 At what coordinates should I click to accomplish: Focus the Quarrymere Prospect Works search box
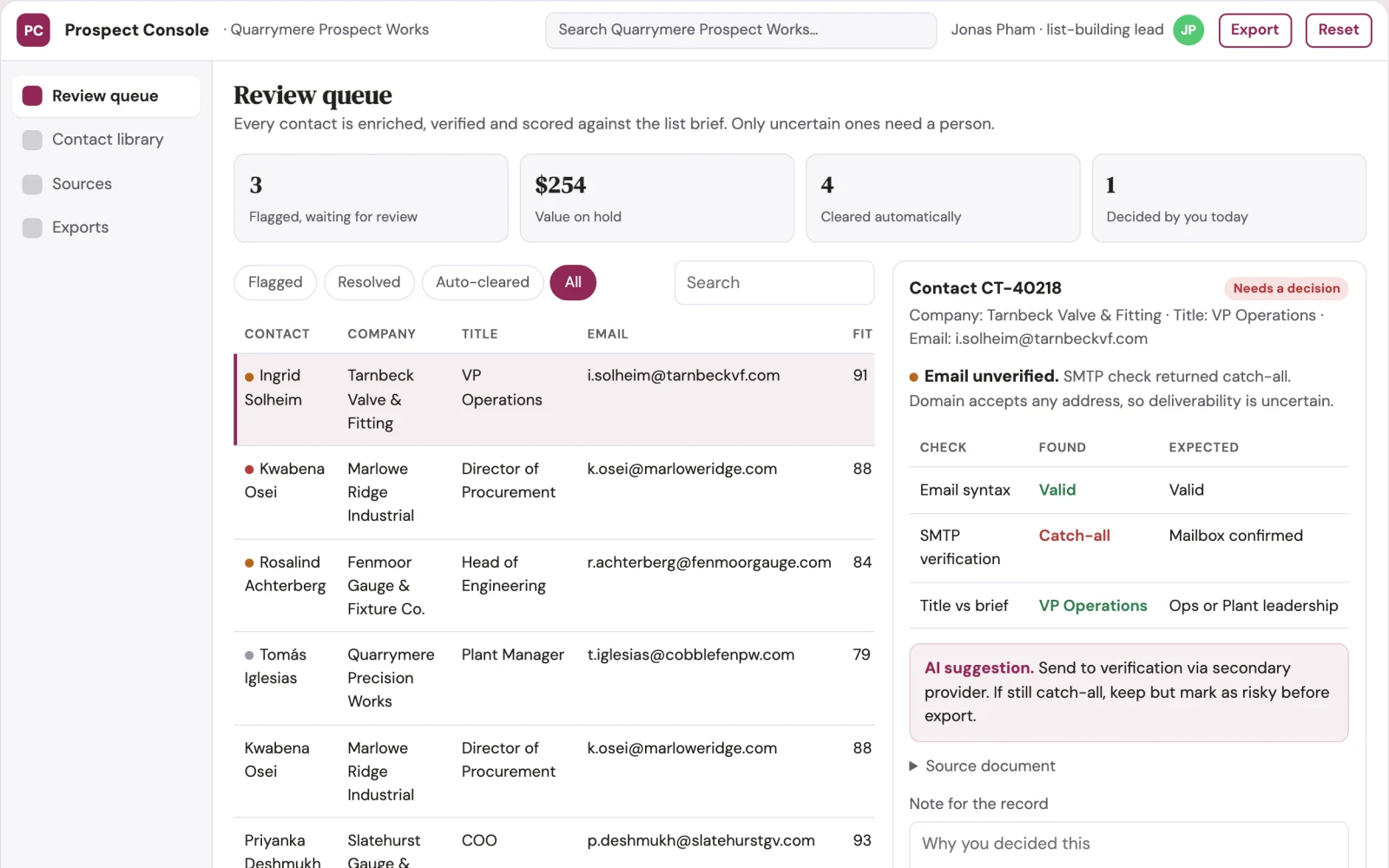point(741,30)
